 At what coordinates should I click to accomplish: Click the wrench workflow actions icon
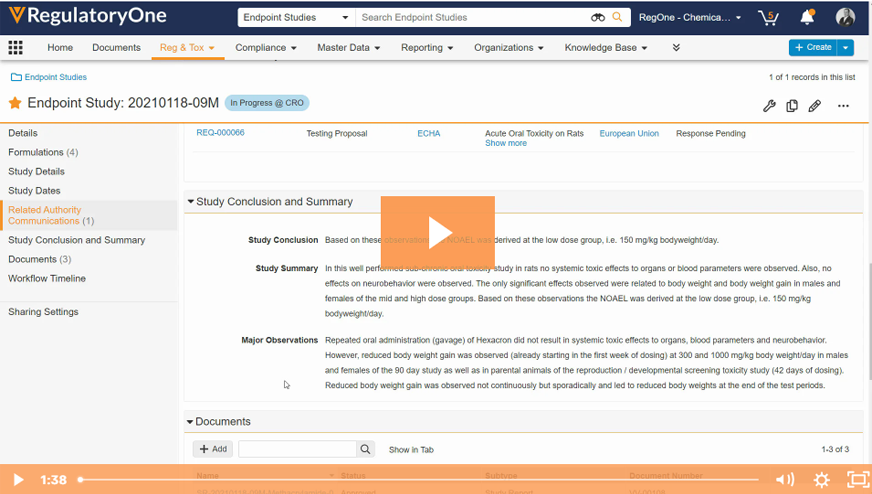769,106
